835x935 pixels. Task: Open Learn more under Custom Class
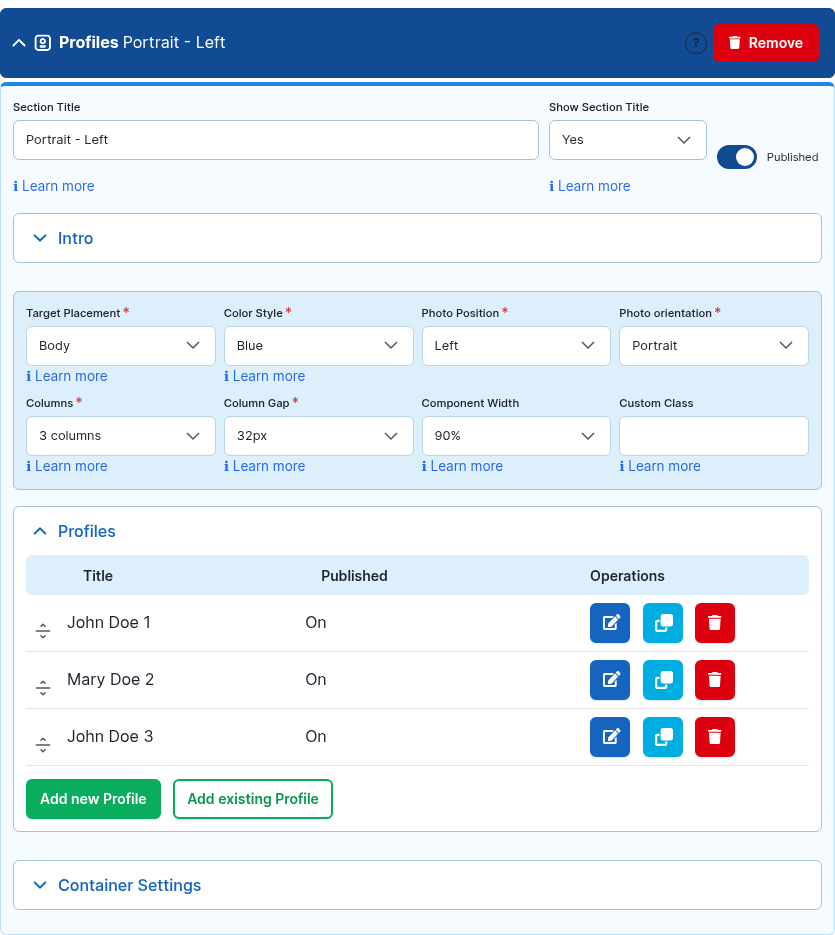(x=660, y=466)
